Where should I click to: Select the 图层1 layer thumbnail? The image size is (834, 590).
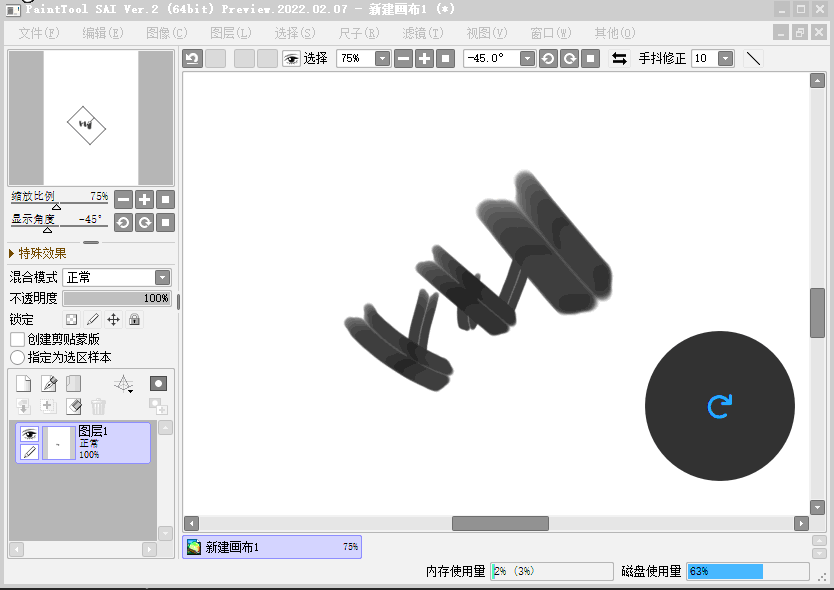pyautogui.click(x=59, y=443)
